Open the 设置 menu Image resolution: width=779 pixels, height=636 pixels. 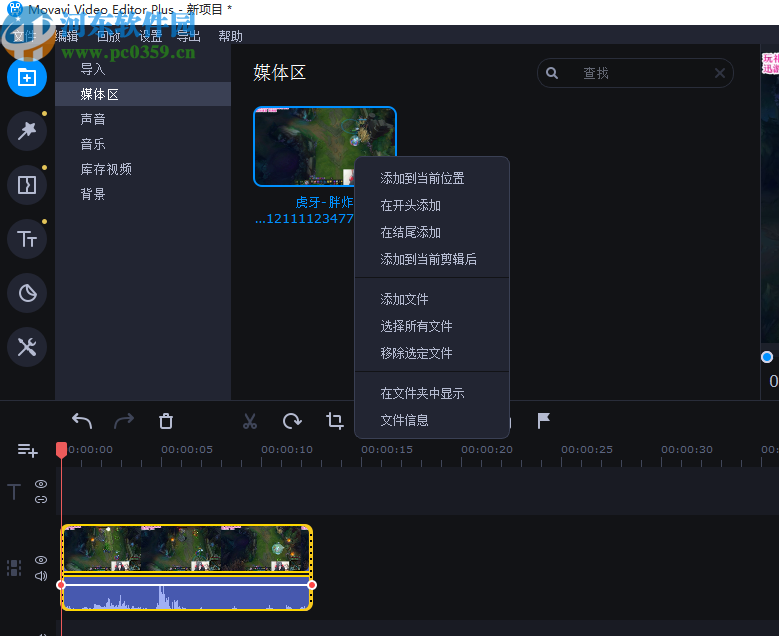150,36
